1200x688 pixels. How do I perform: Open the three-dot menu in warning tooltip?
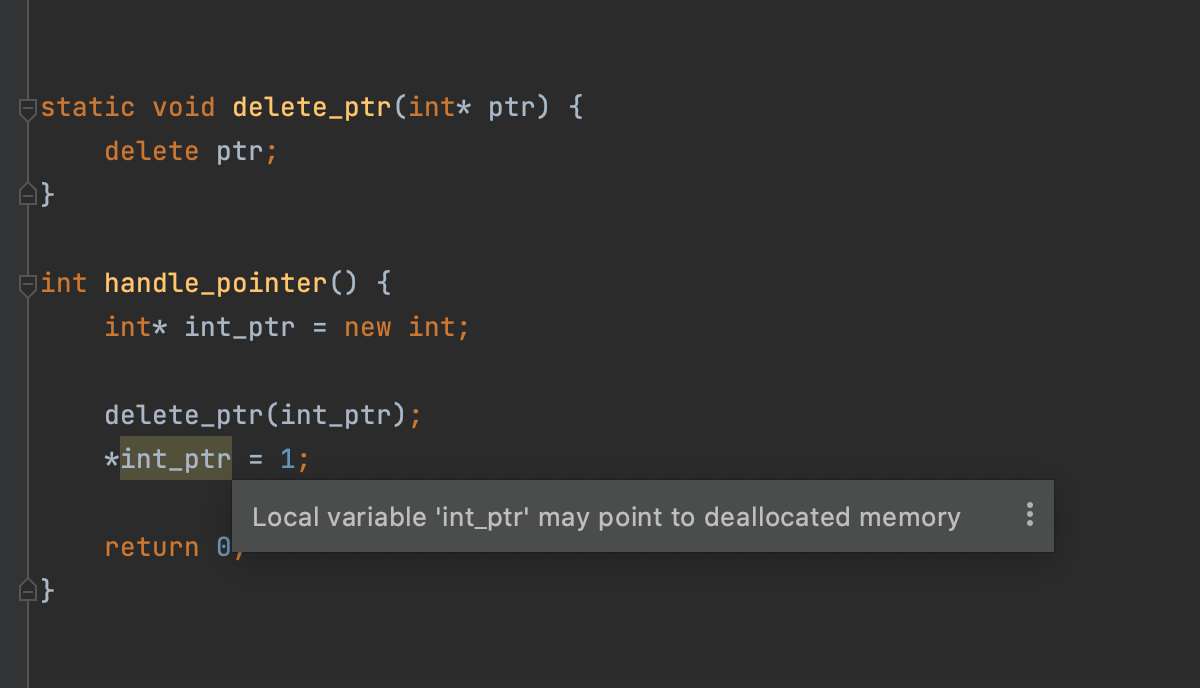tap(1029, 515)
